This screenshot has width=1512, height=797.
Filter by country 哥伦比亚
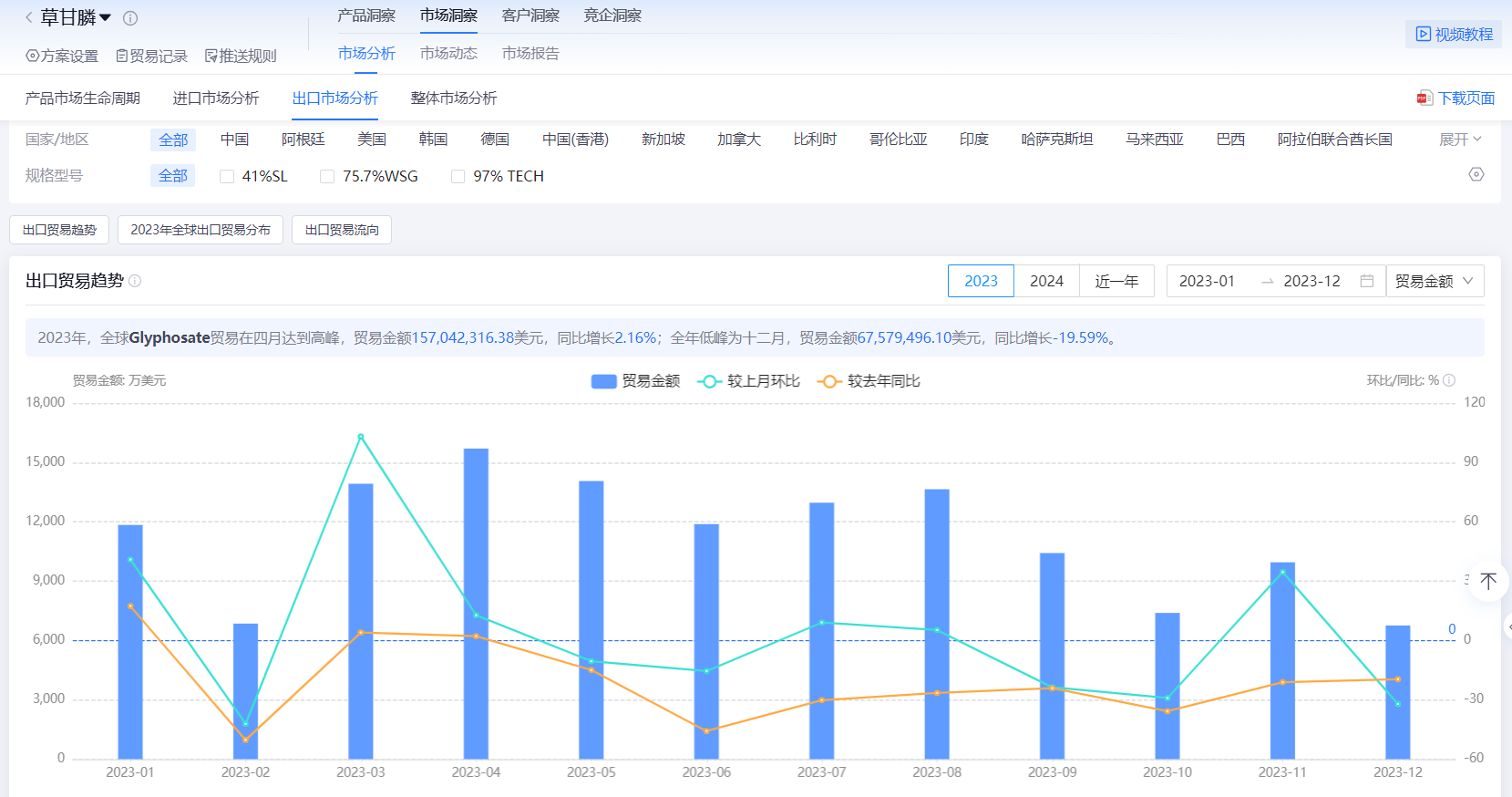[899, 140]
